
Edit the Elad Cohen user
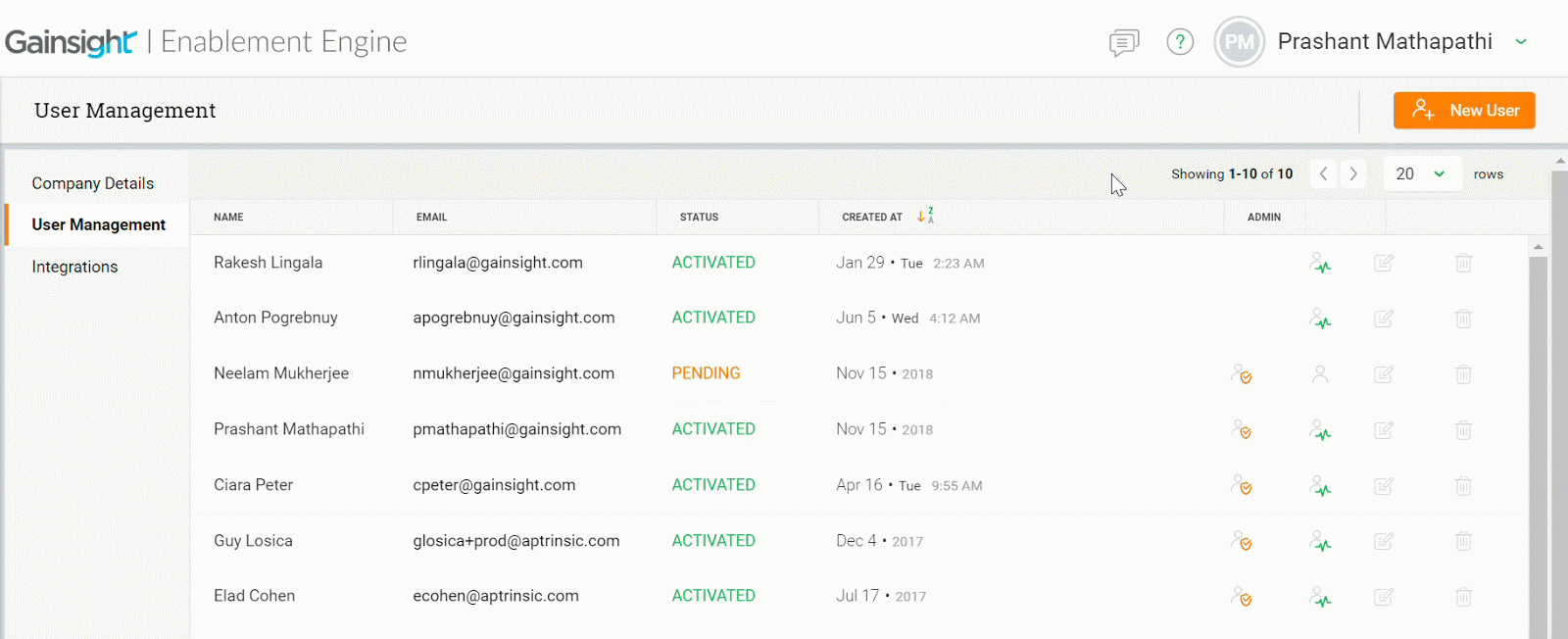pyautogui.click(x=1384, y=597)
